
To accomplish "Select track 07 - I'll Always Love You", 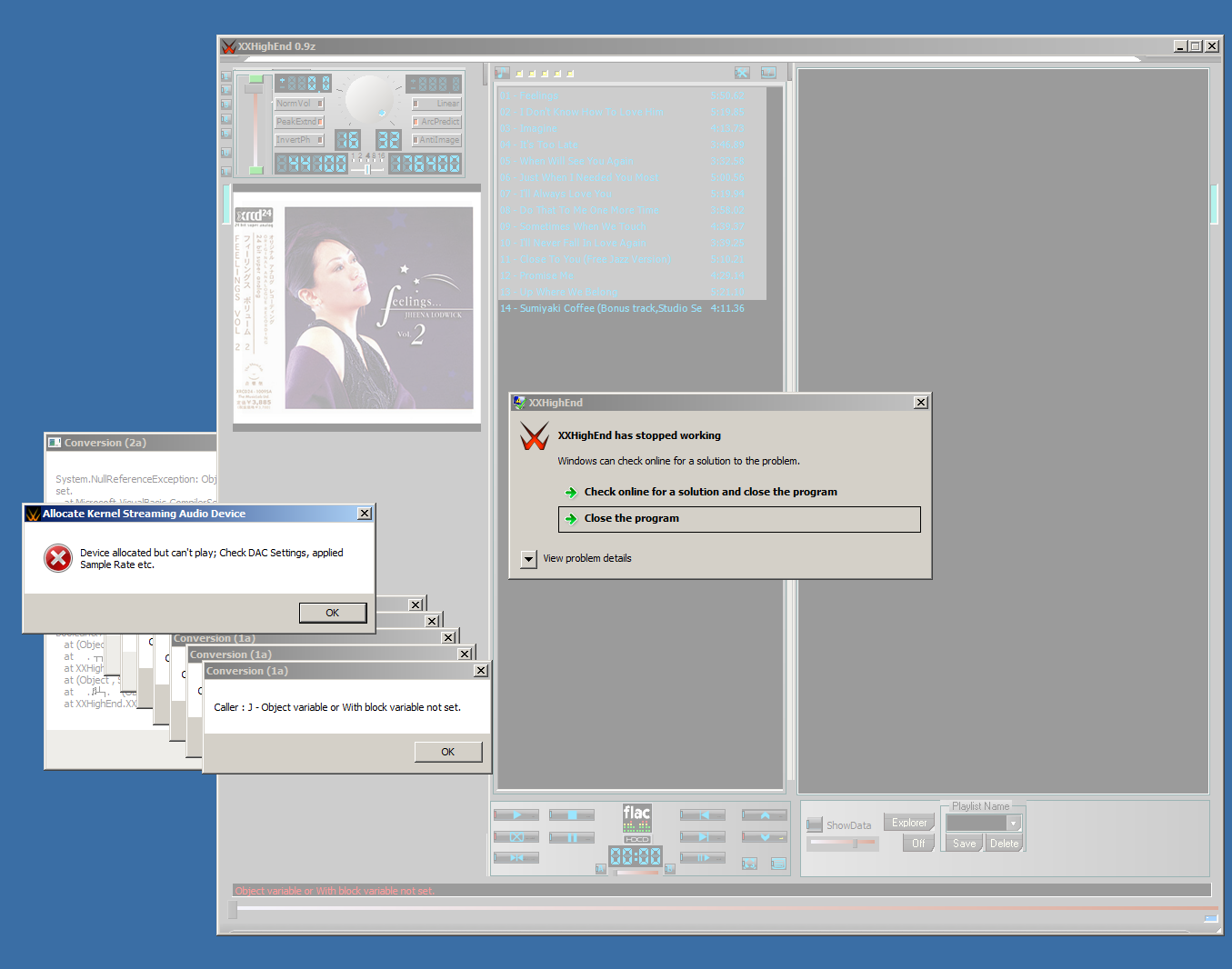I will (631, 194).
